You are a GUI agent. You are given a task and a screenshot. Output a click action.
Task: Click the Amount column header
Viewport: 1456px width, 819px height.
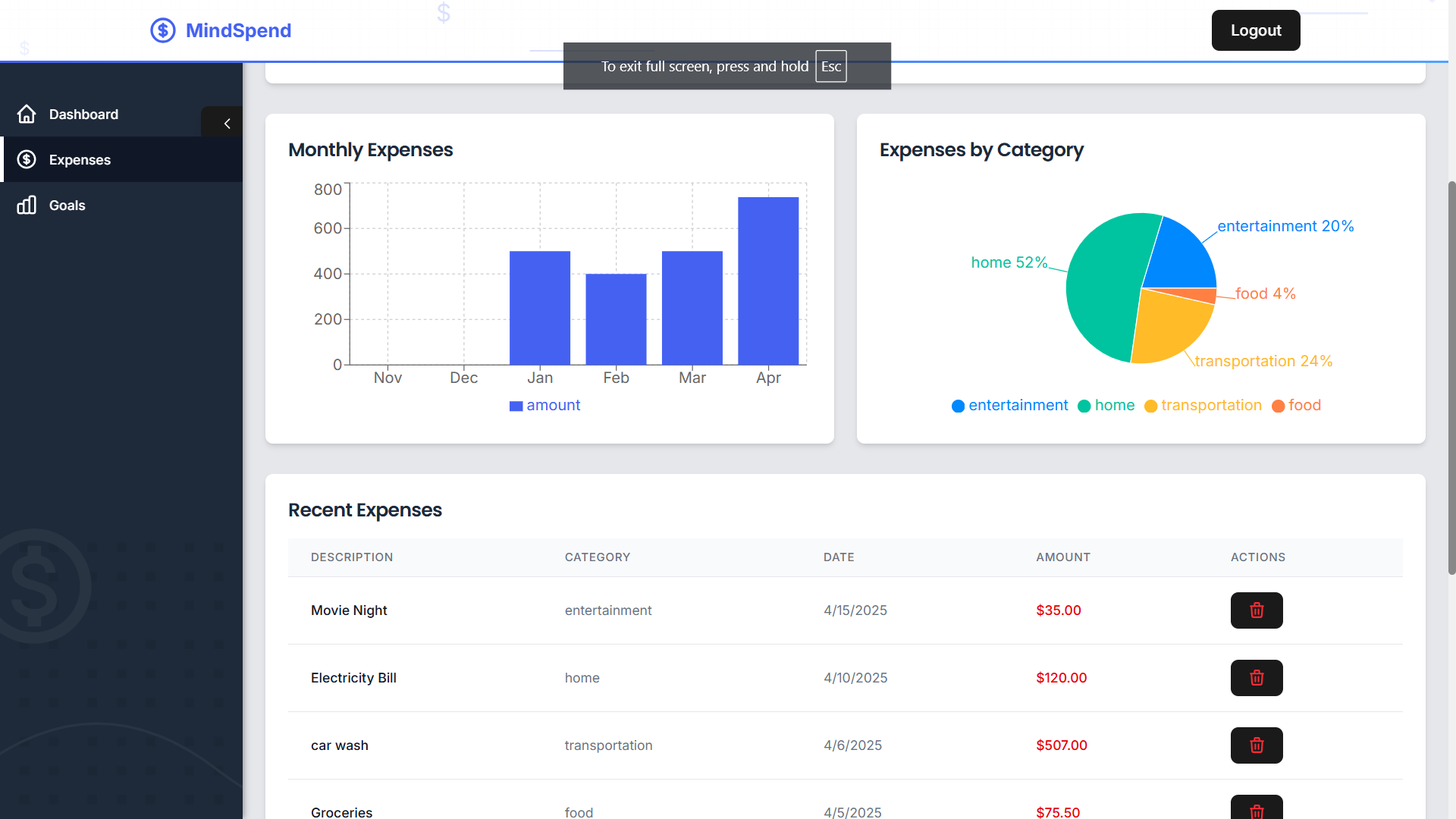click(1062, 557)
